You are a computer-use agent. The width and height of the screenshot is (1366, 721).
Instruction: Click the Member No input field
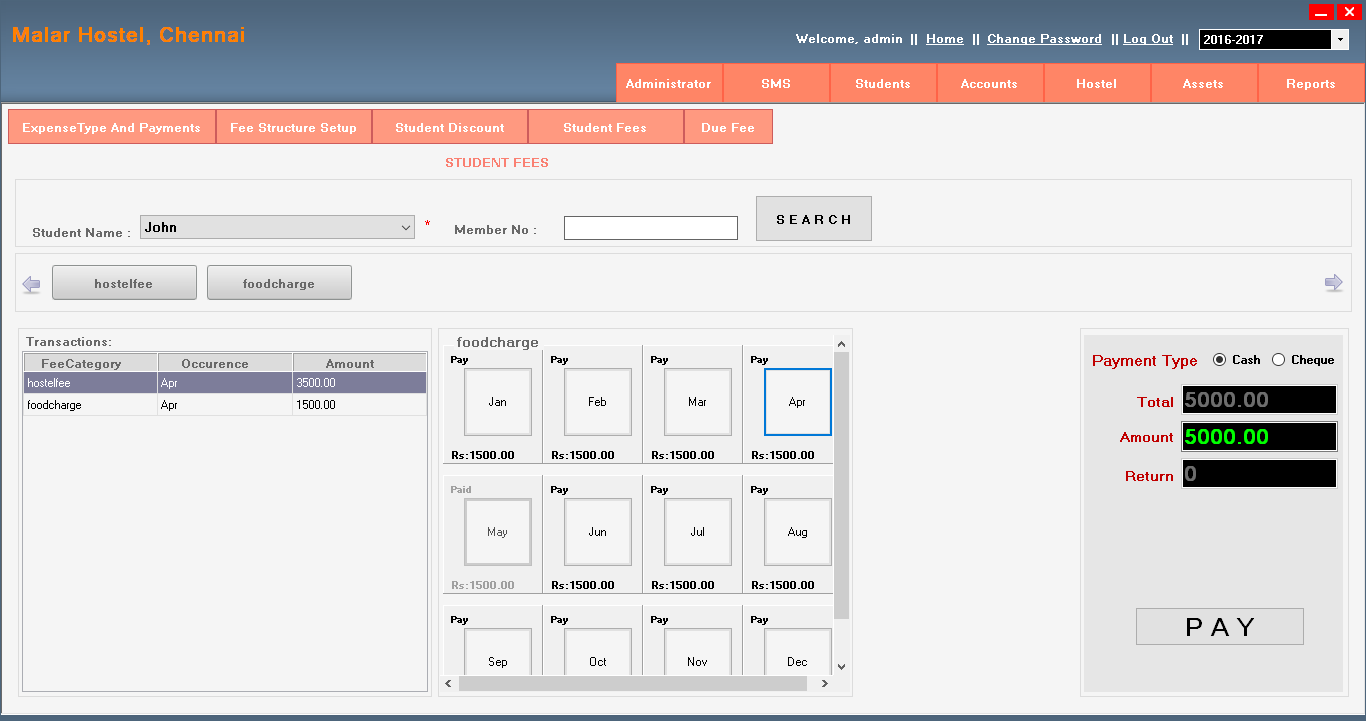click(650, 227)
